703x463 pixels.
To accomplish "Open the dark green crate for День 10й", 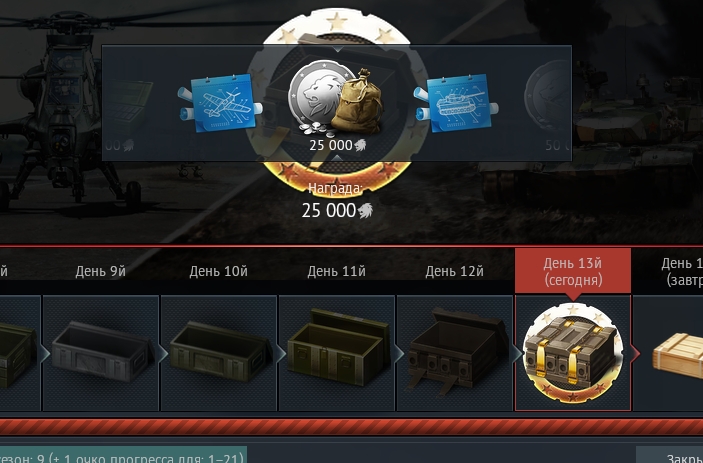I will [x=219, y=353].
